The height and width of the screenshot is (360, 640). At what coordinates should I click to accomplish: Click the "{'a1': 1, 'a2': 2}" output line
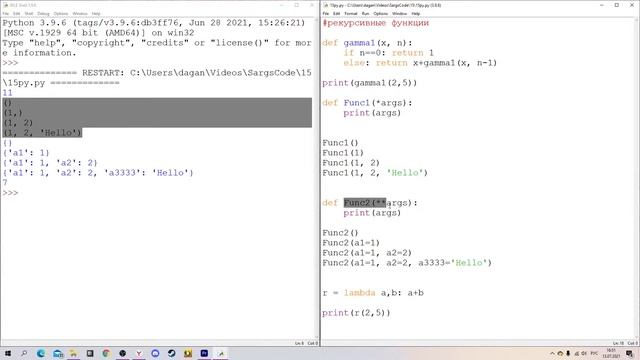pos(50,163)
